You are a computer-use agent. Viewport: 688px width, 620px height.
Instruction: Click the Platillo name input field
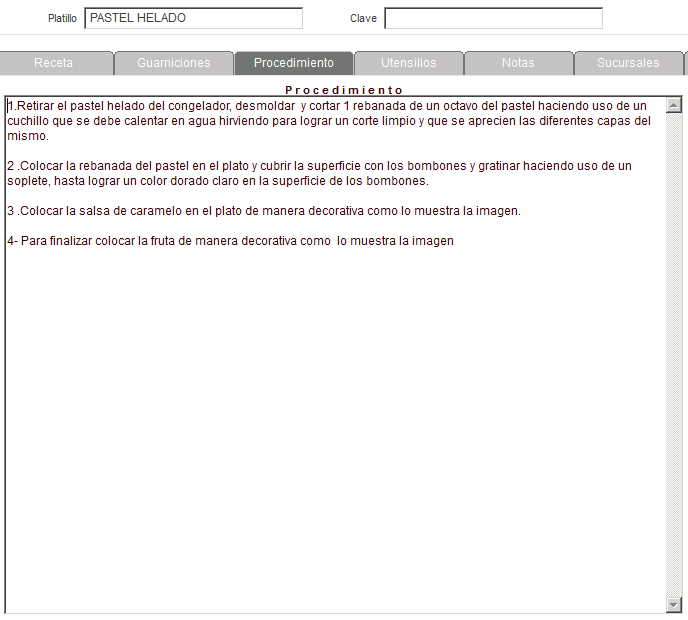193,18
